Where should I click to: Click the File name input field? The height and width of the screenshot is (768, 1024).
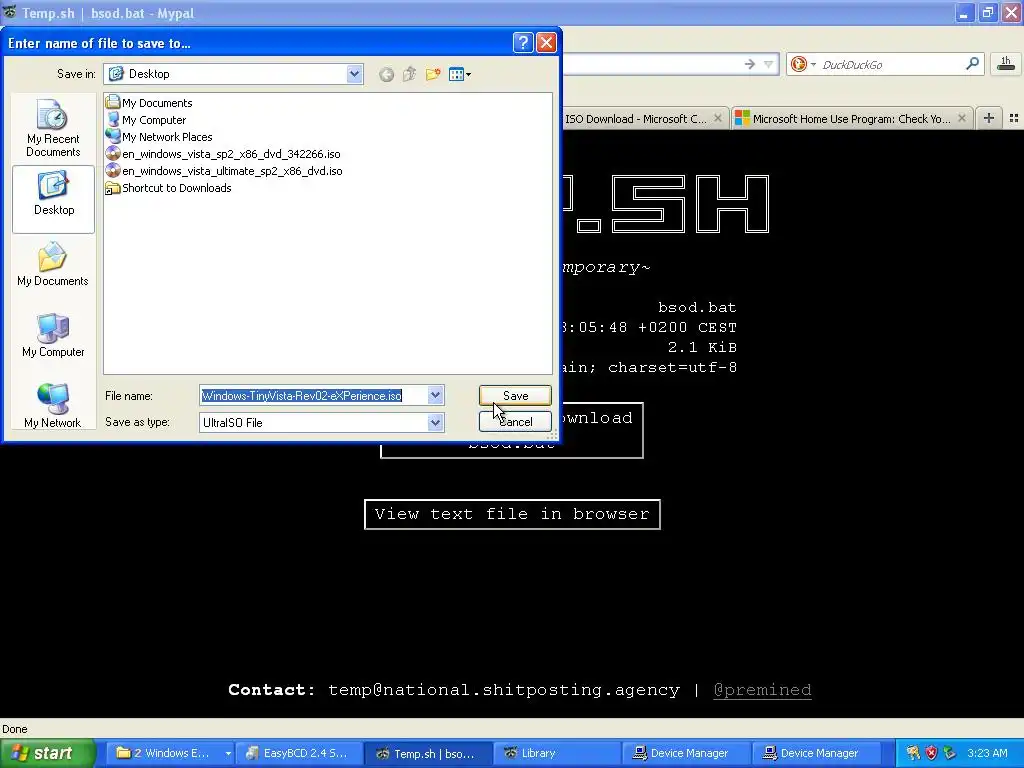click(x=313, y=396)
